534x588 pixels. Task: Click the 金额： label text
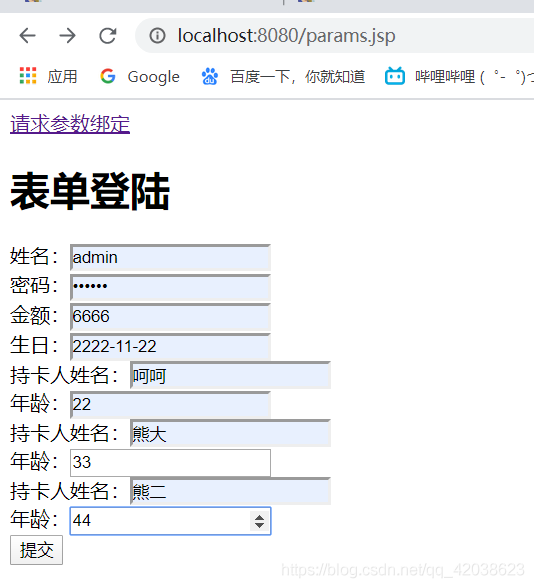[x=34, y=315]
